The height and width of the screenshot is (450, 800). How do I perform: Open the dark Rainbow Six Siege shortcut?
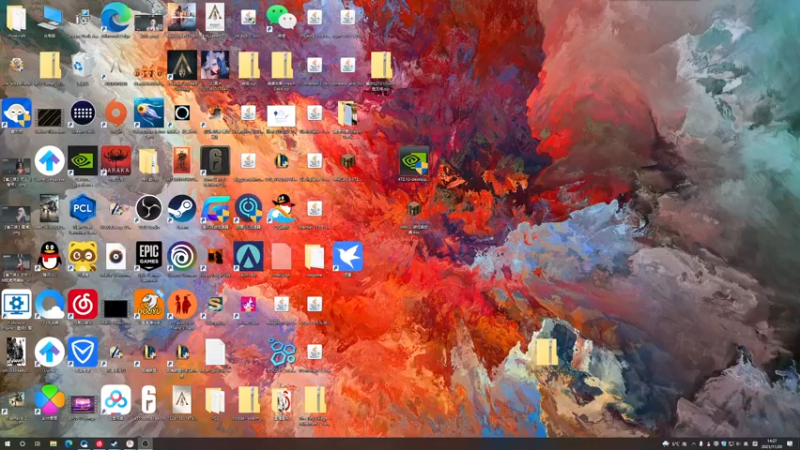pos(215,161)
